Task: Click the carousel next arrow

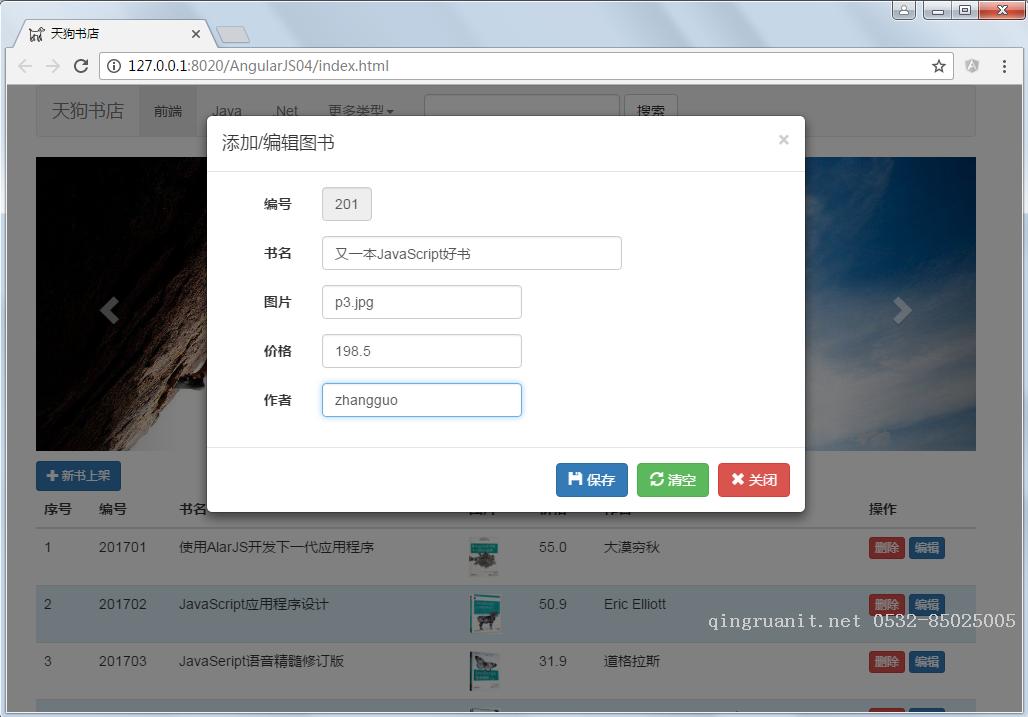Action: [902, 310]
